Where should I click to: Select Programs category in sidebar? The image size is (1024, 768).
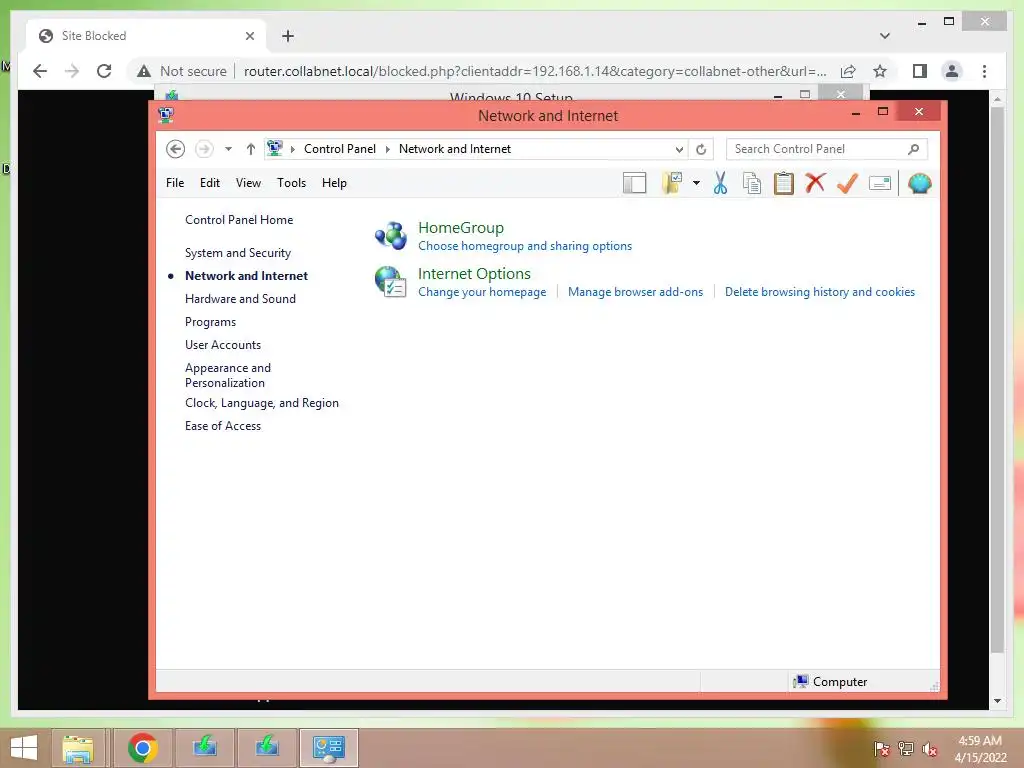click(x=210, y=322)
